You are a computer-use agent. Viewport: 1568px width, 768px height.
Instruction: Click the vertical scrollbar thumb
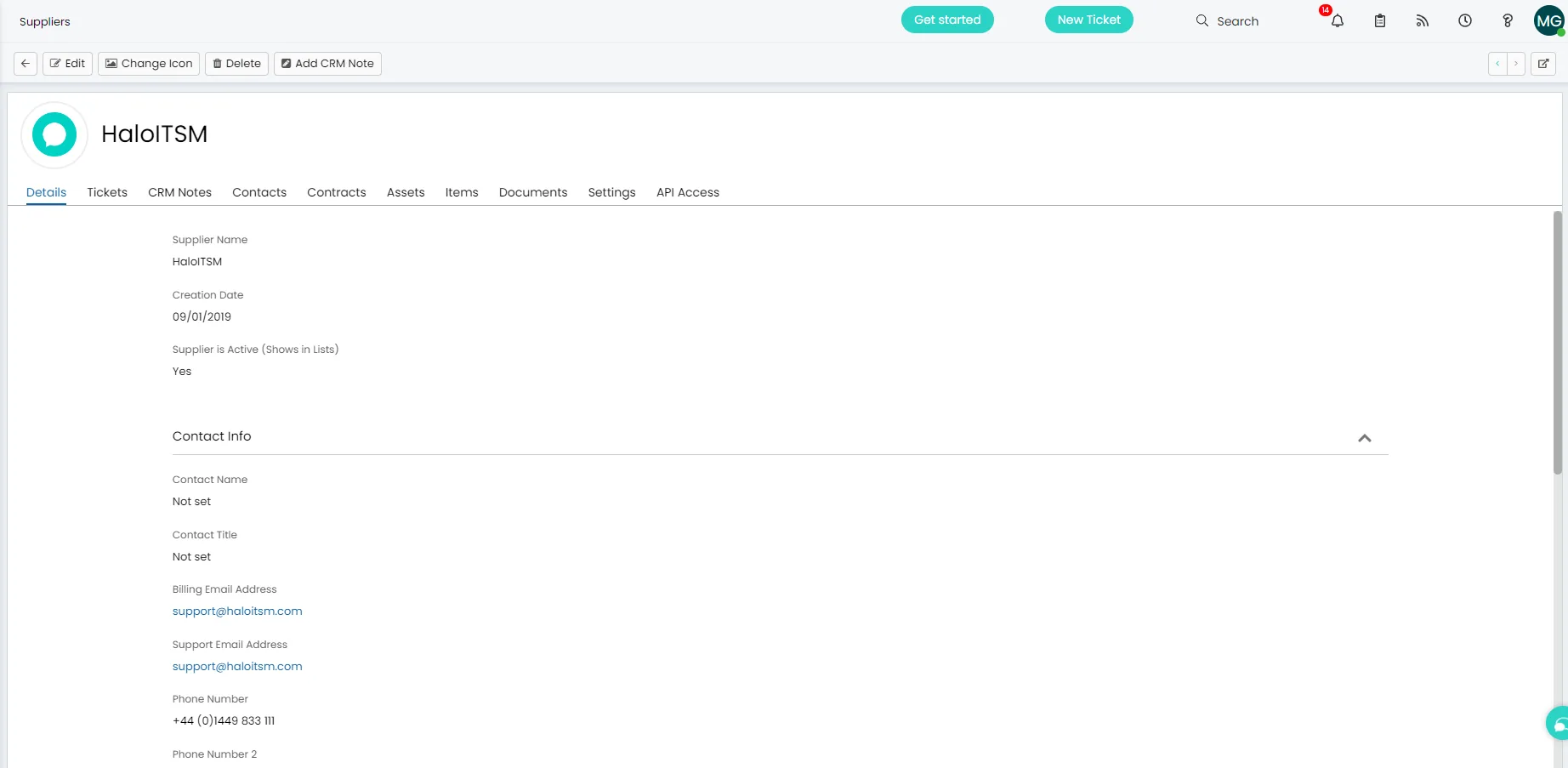(1558, 342)
